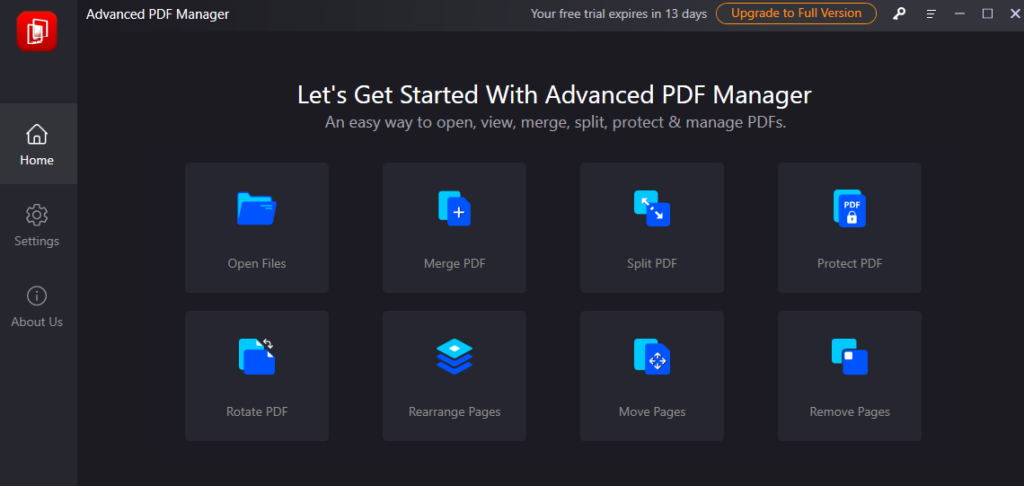Go to Home in the sidebar

(x=37, y=144)
